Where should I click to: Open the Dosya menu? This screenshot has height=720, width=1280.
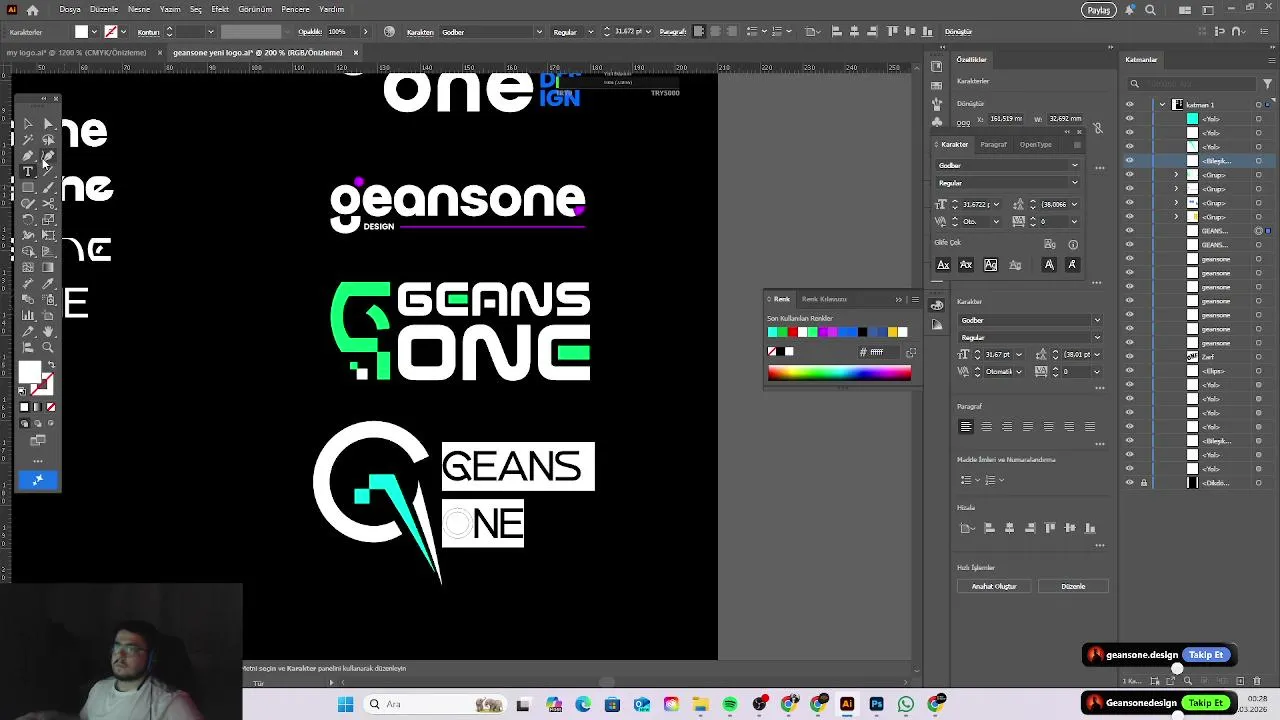[70, 9]
